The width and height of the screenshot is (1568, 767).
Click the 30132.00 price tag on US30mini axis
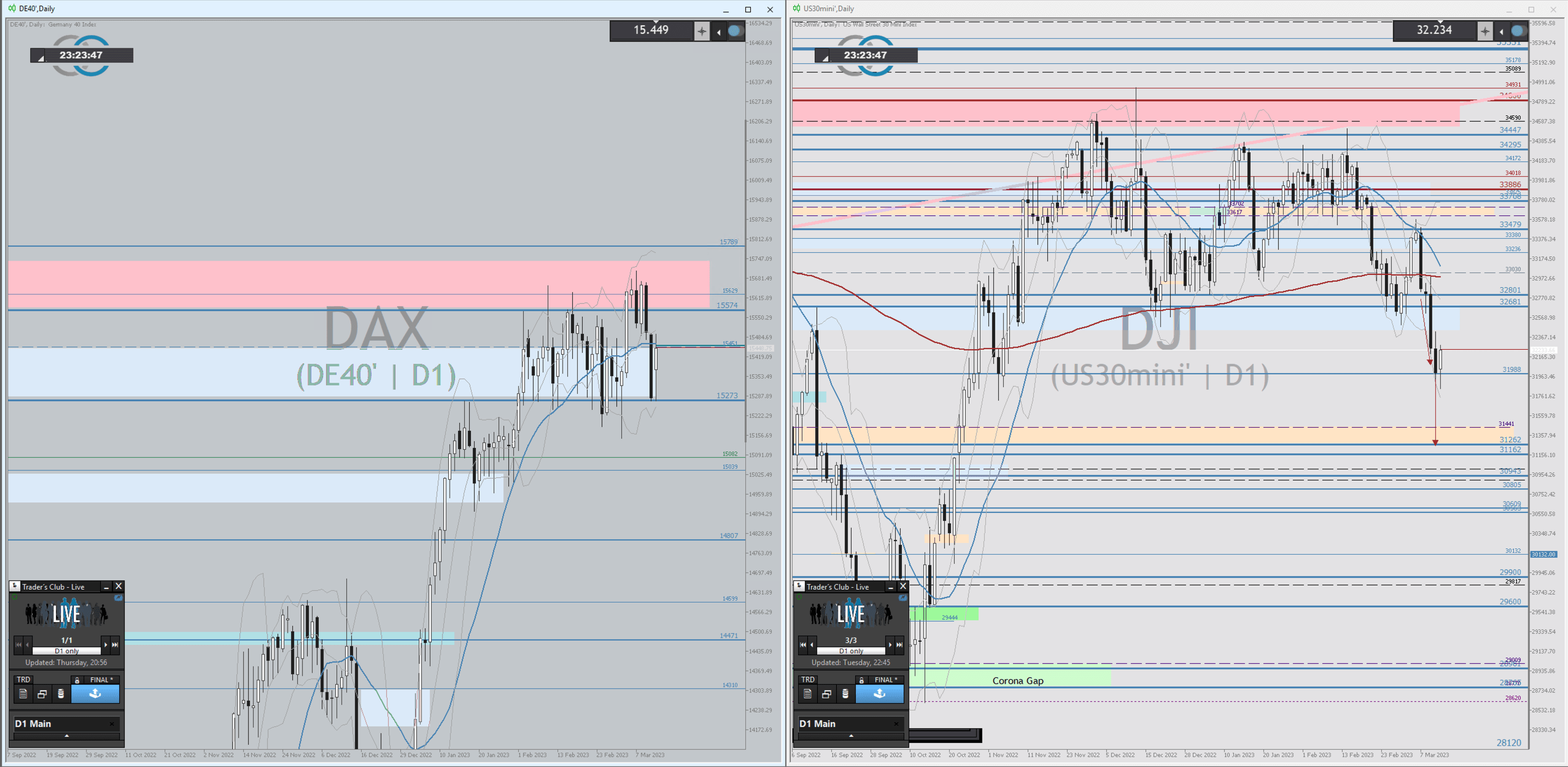[x=1543, y=554]
